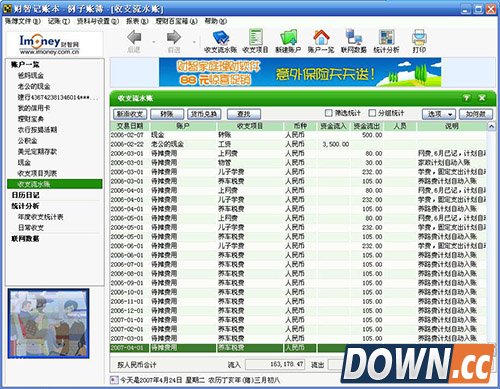Select 收支项目列表 in the sidebar
The height and width of the screenshot is (389, 500).
(37, 173)
